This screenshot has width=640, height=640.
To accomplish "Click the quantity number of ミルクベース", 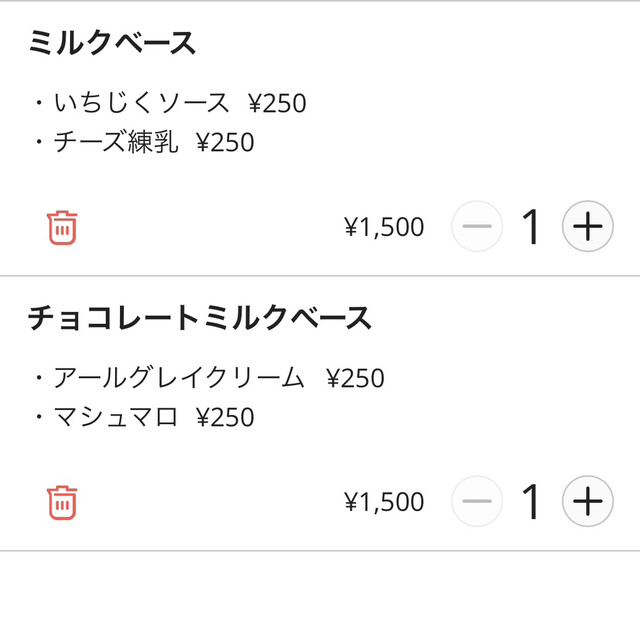I will [x=531, y=227].
